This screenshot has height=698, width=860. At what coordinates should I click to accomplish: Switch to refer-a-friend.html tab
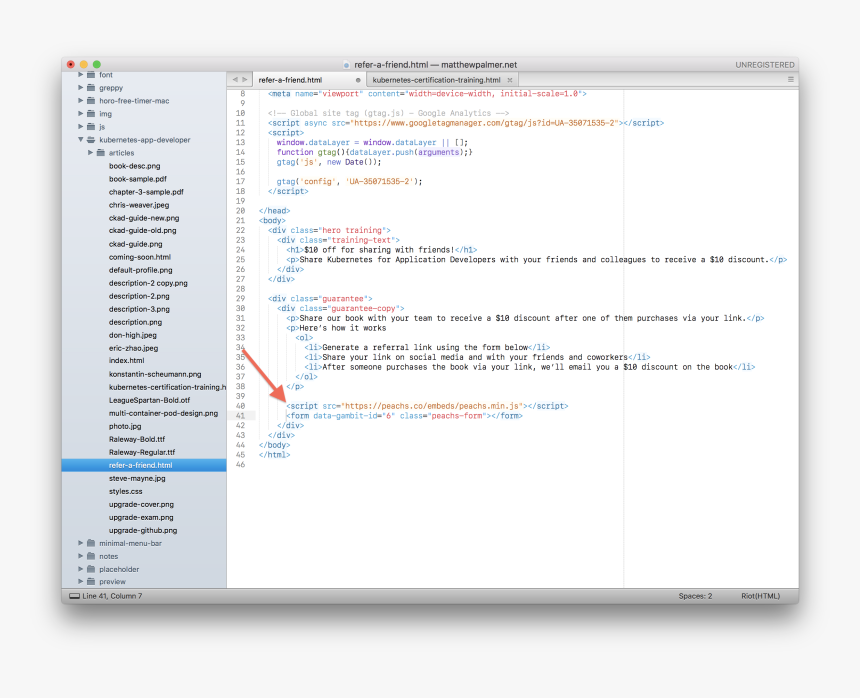pos(290,80)
